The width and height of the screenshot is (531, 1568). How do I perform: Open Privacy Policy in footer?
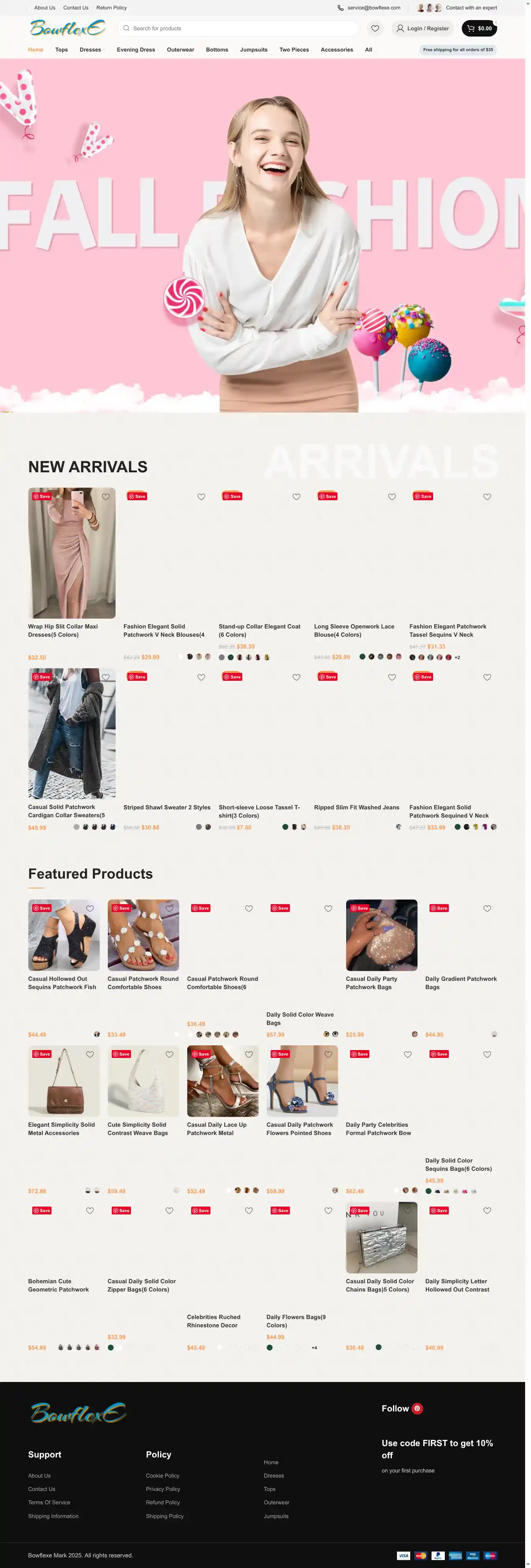click(162, 1489)
